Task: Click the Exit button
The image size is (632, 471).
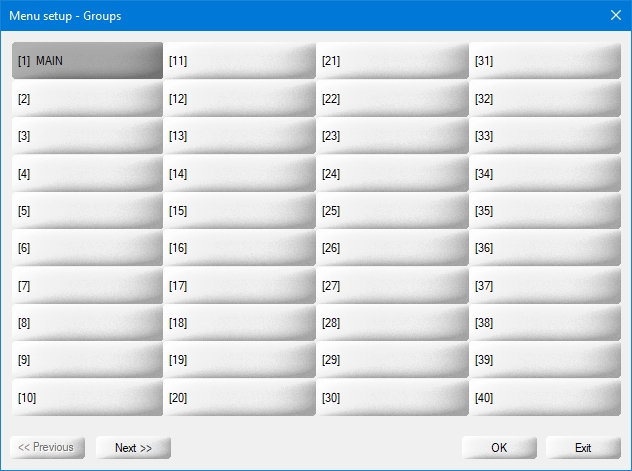Action: click(x=583, y=448)
